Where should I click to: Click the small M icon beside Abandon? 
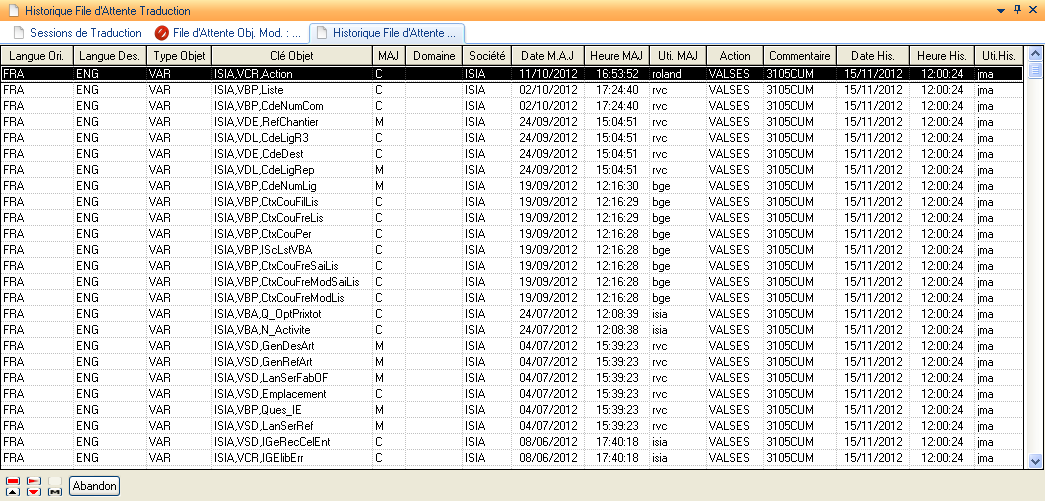pos(55,492)
